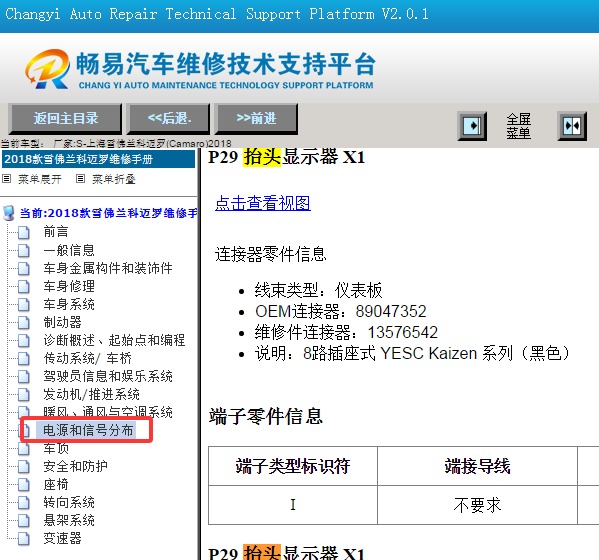
Task: Click the 菜单展开 small list icon
Action: 7,178
